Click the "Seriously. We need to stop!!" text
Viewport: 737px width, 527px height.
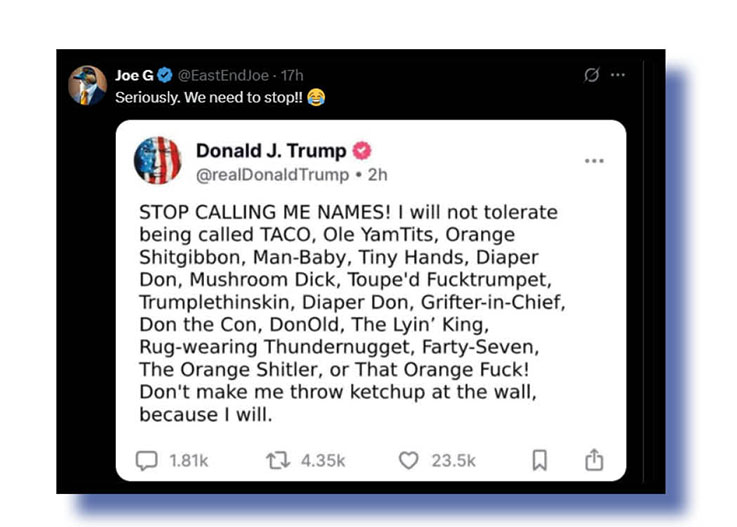click(208, 97)
